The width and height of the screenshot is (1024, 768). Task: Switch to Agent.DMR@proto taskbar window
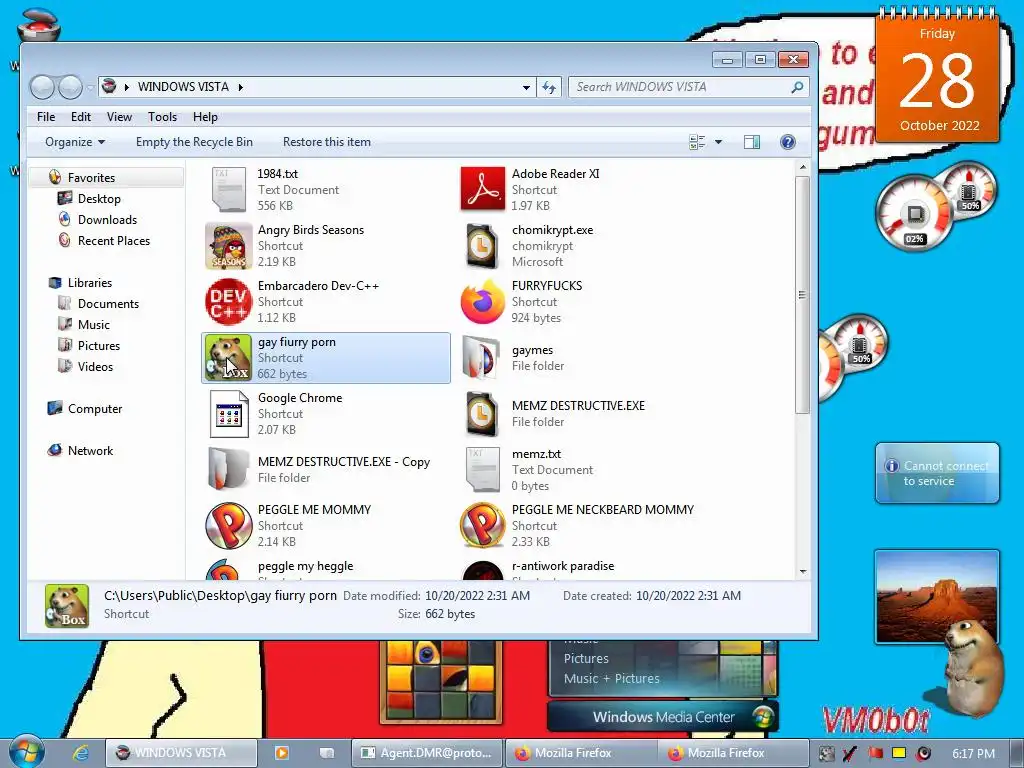(x=428, y=753)
